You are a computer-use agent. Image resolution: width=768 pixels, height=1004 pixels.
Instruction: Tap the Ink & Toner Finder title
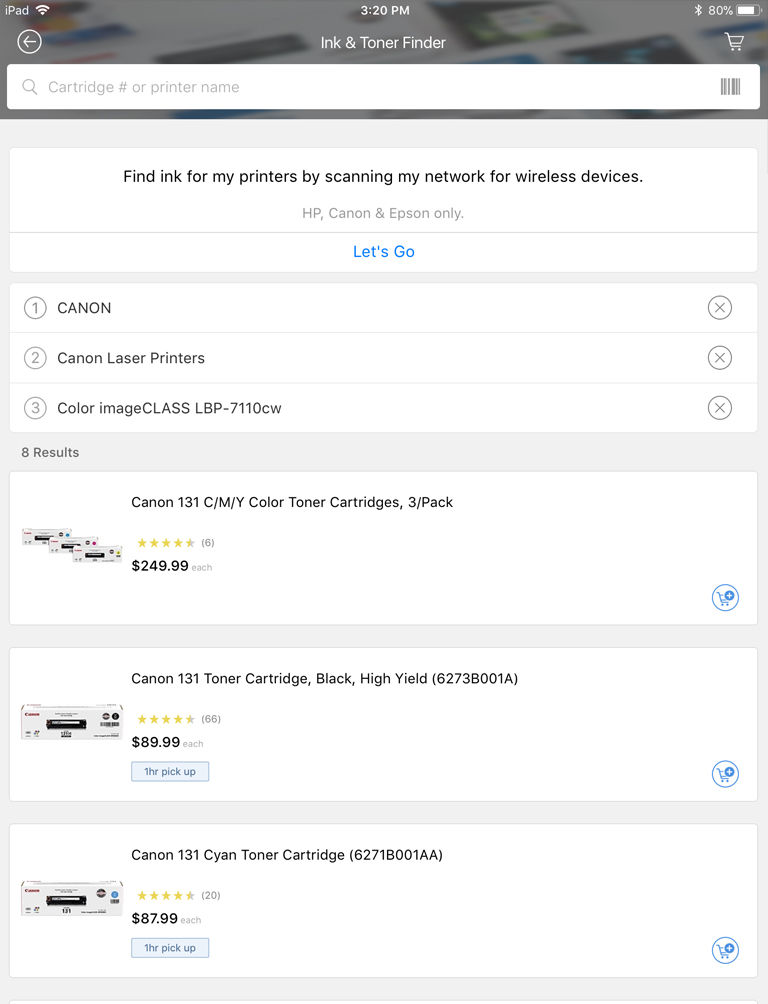coord(383,42)
